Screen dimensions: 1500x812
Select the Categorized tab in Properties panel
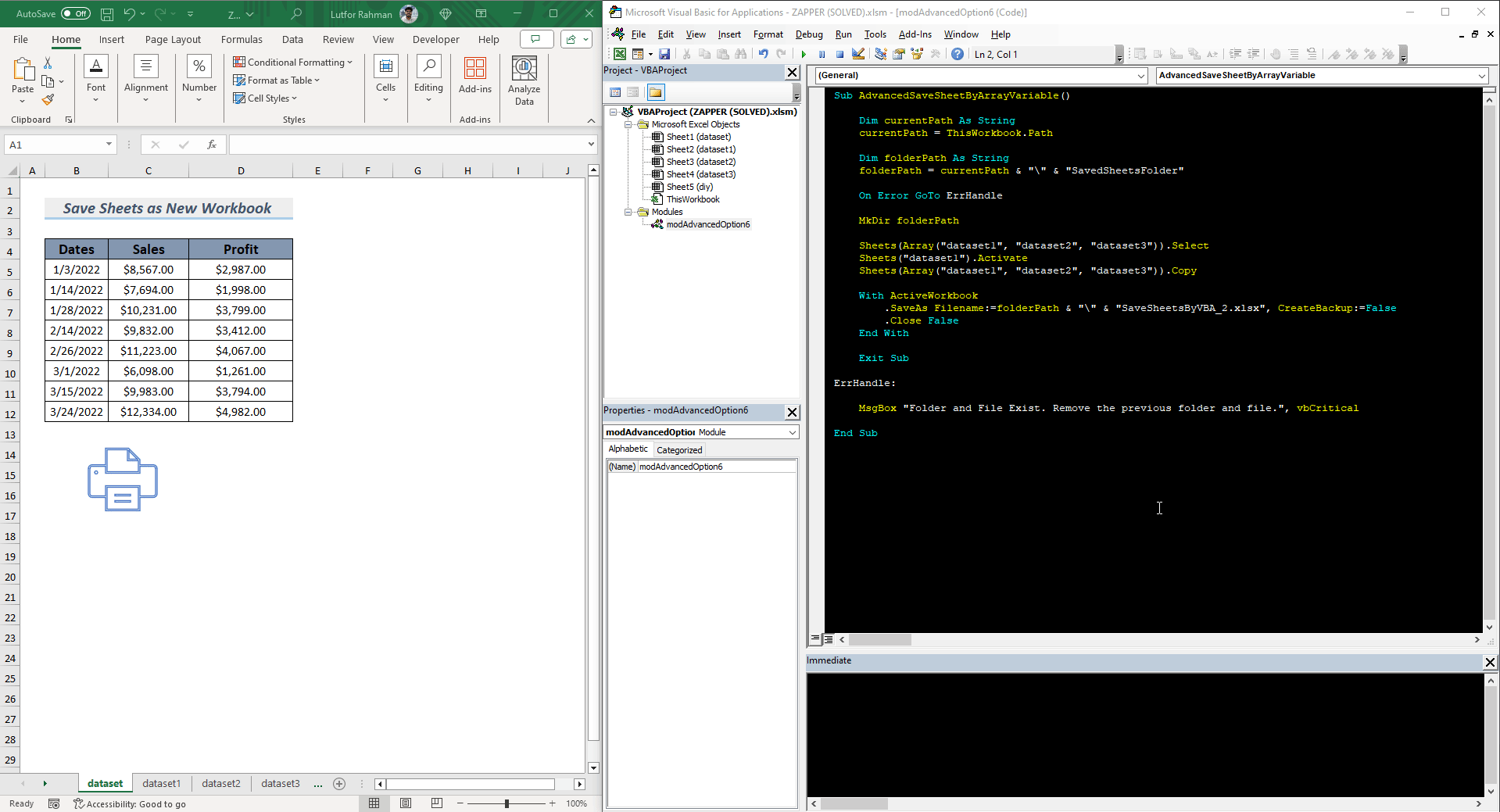(678, 449)
